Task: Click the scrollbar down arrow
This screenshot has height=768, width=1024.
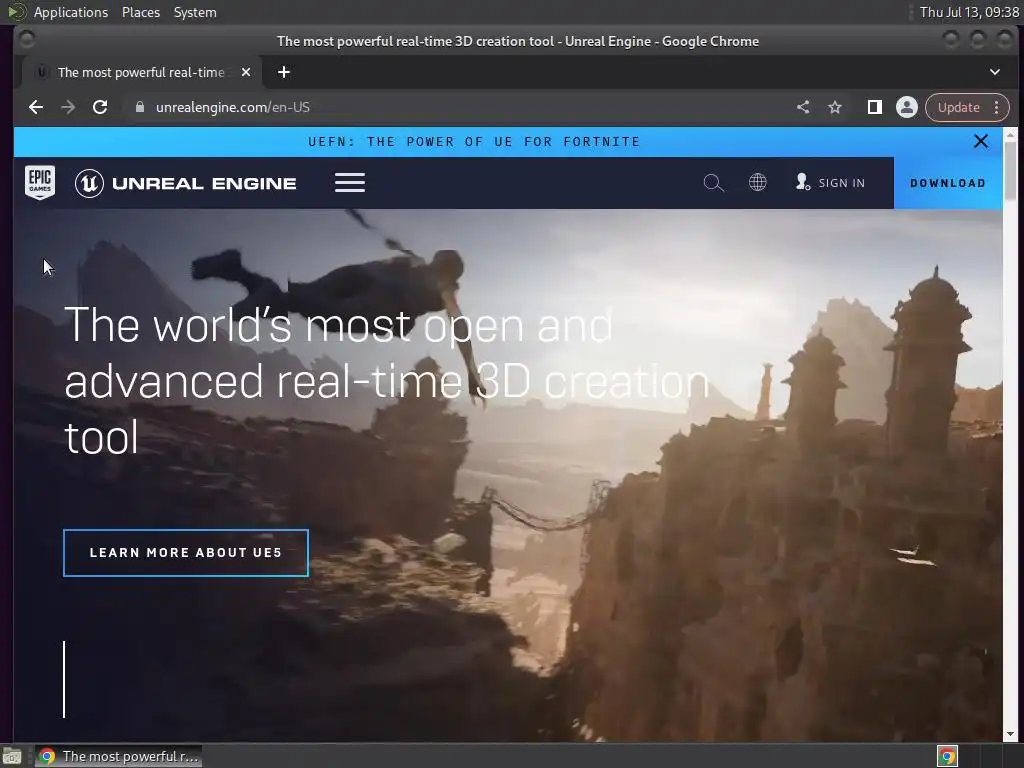Action: coord(1010,735)
